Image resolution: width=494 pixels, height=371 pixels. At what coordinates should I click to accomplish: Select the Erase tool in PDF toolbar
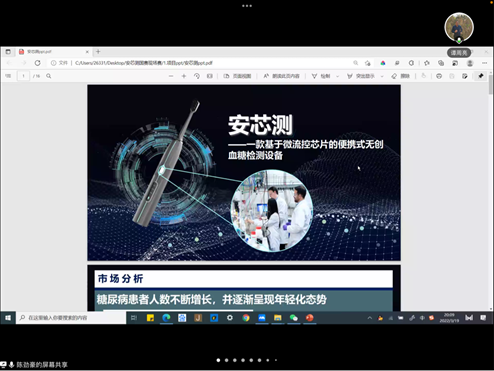[x=400, y=76]
